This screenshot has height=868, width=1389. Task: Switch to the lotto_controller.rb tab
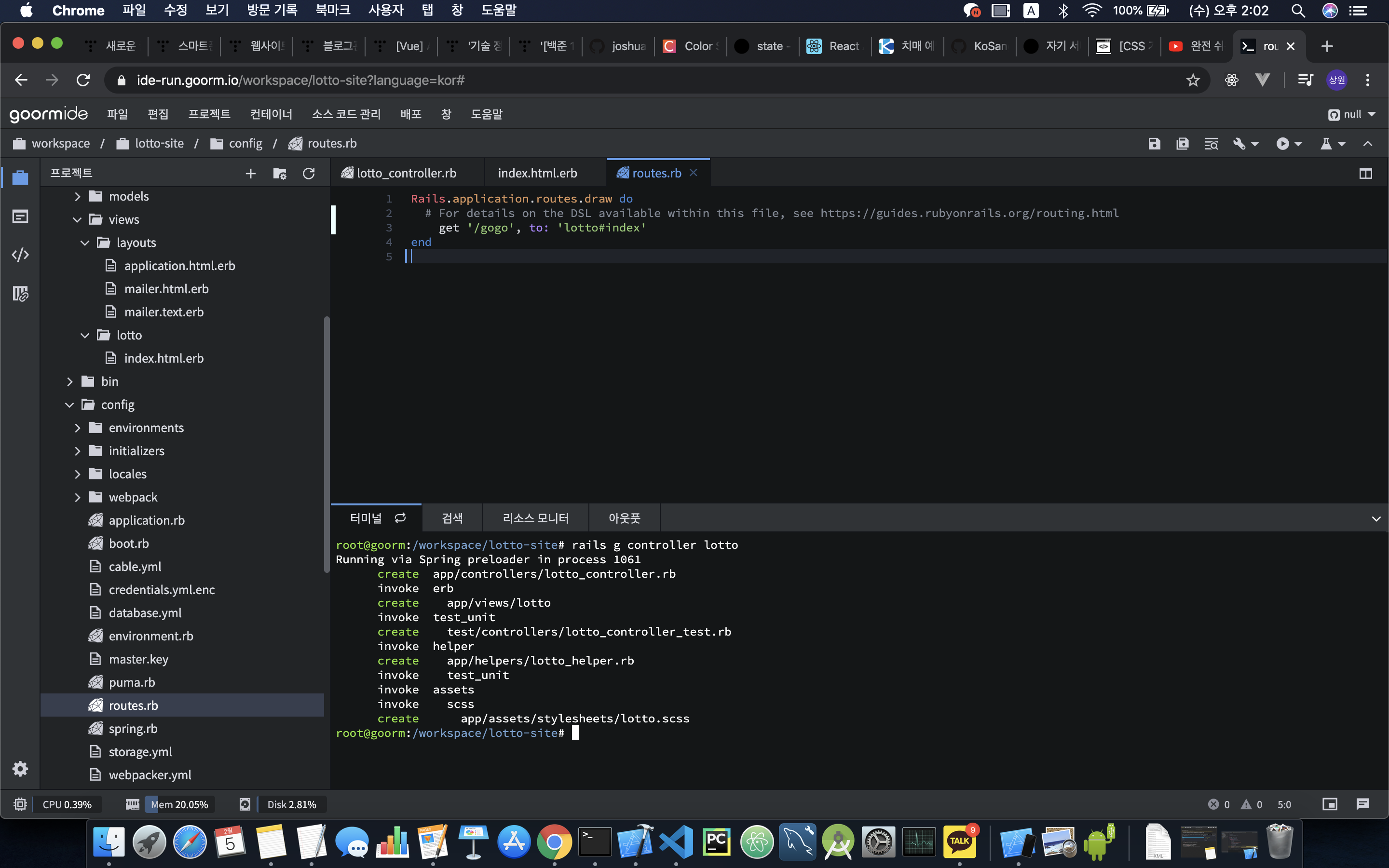click(406, 174)
